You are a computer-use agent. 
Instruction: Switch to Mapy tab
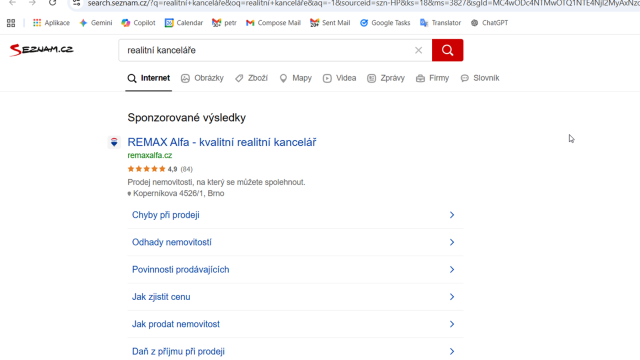tap(296, 78)
